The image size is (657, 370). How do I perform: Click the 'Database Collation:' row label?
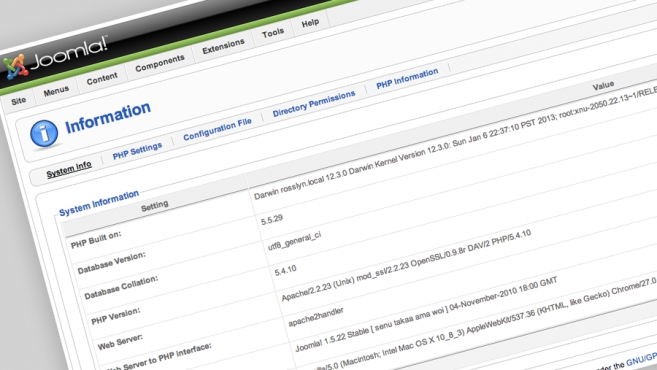click(x=121, y=288)
